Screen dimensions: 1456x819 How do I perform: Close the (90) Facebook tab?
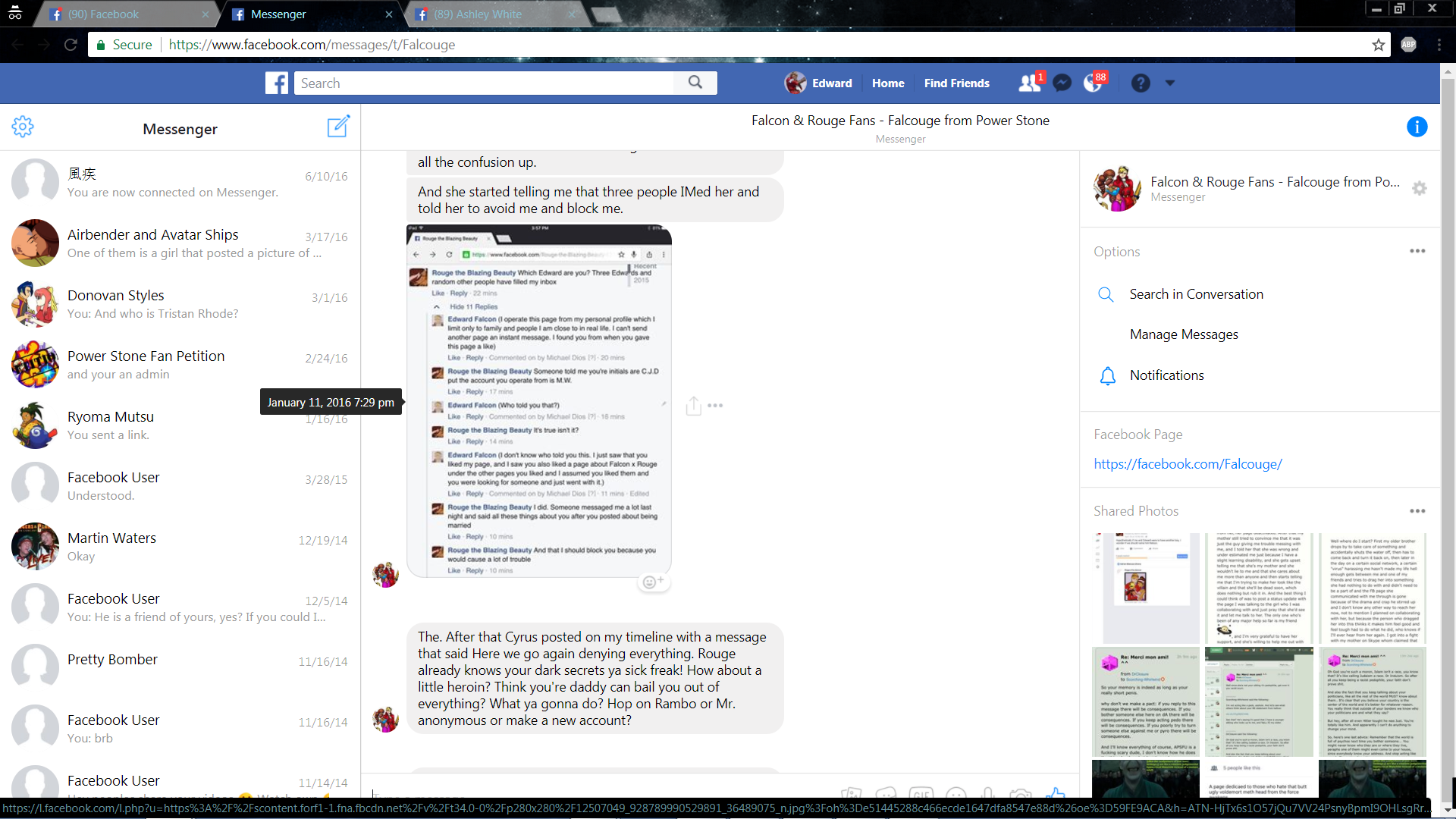click(x=205, y=14)
